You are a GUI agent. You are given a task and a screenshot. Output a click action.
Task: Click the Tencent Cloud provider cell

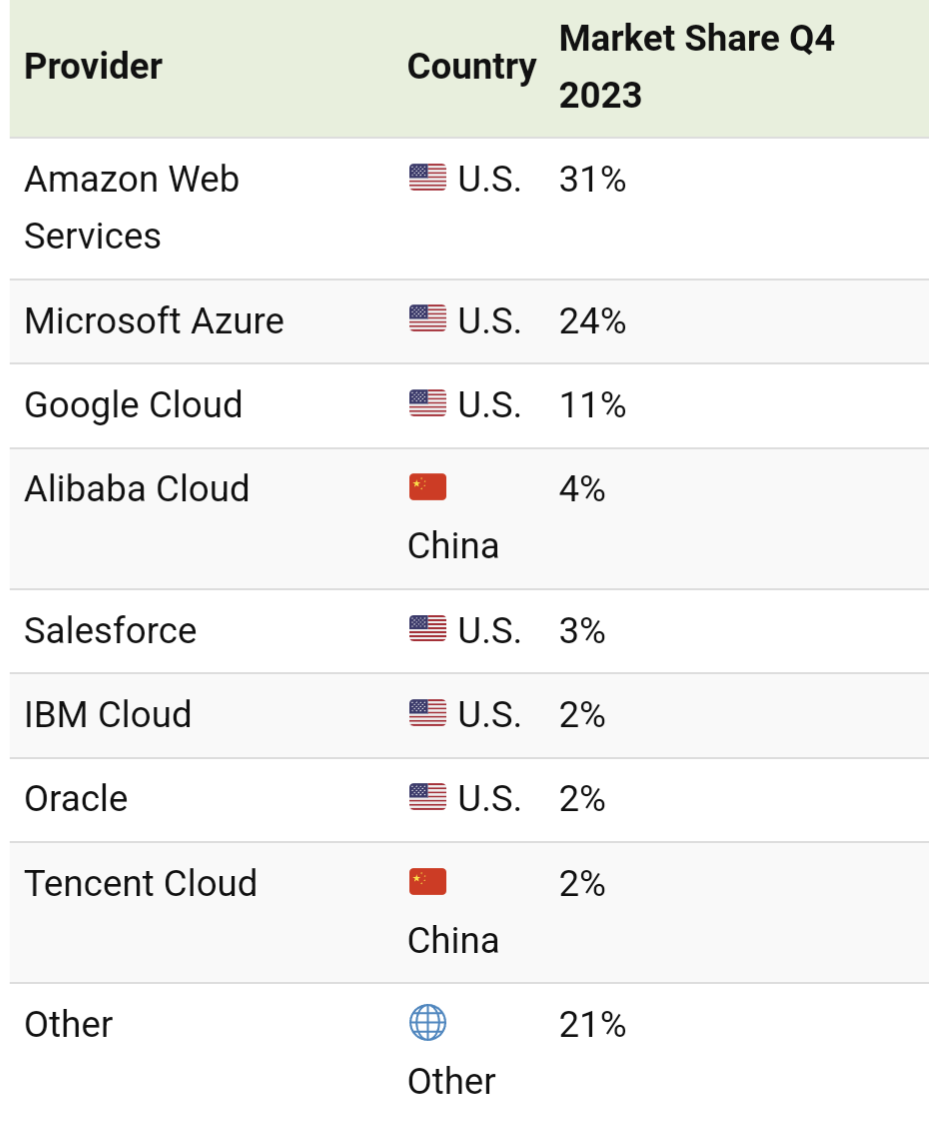140,883
